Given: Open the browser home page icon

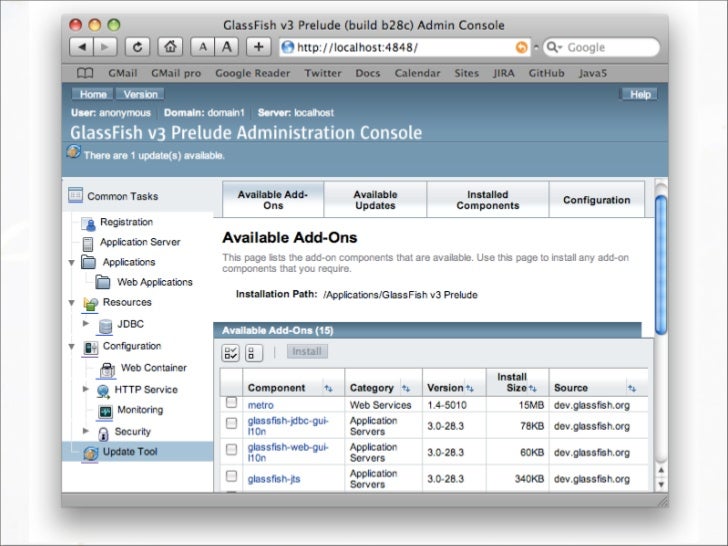Looking at the screenshot, I should click(x=170, y=47).
